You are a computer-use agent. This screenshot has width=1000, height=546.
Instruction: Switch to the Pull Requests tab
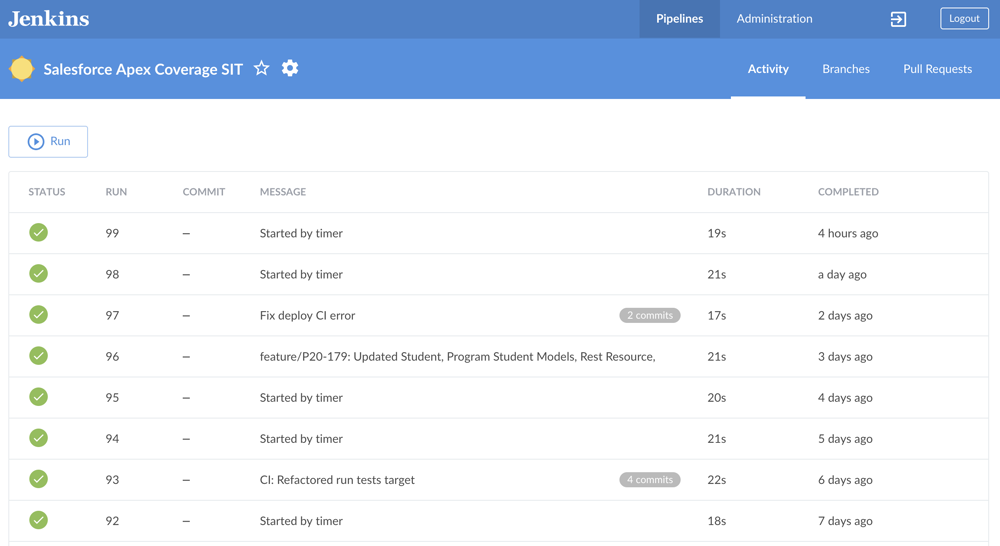coord(938,69)
